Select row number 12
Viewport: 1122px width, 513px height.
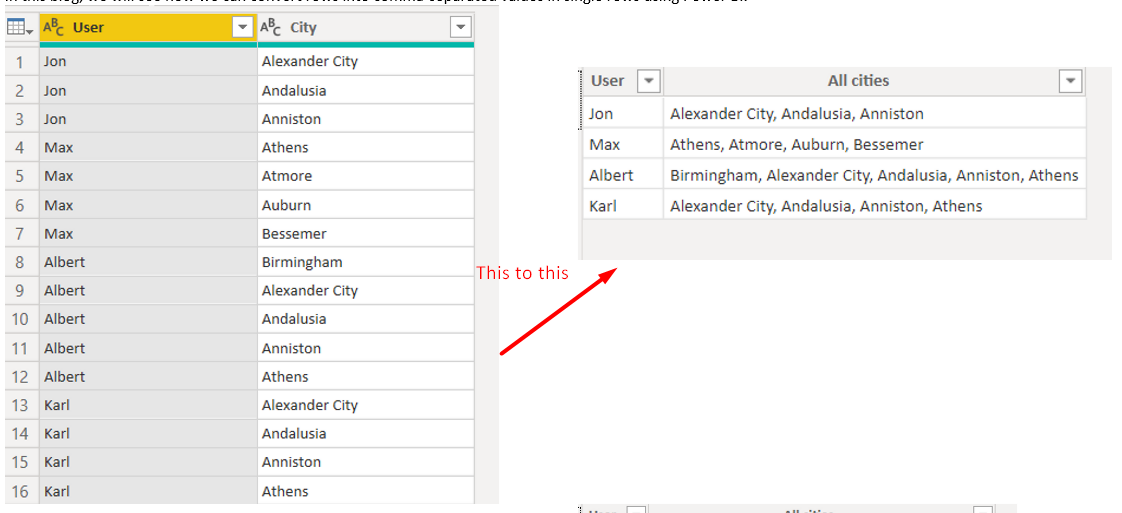(20, 376)
